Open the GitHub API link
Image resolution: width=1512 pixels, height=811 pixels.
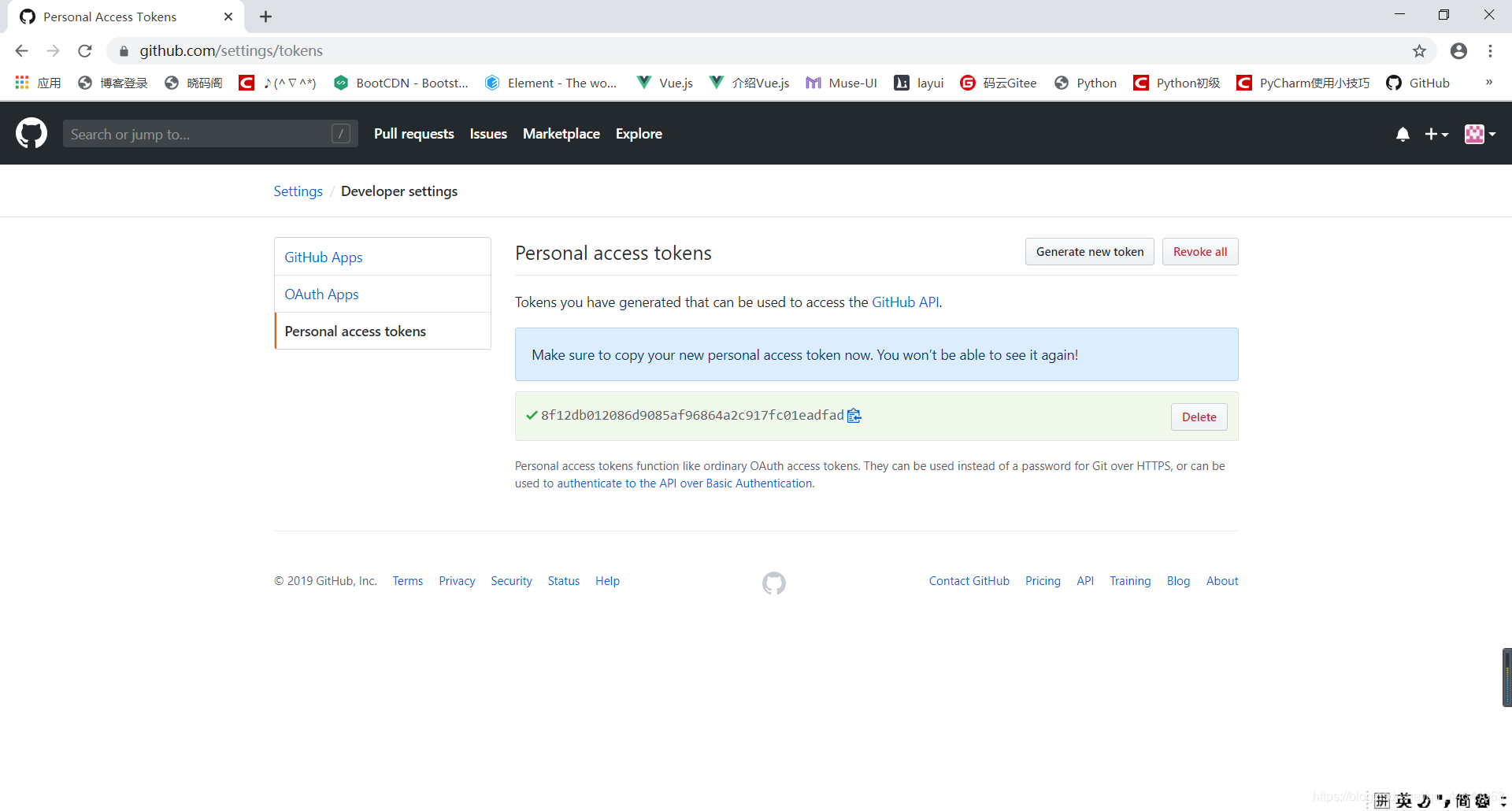pos(906,302)
